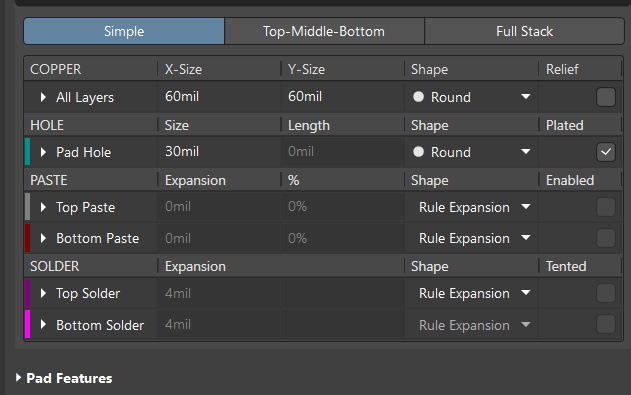631x395 pixels.
Task: Expand the All Layers row arrow
Action: (43, 97)
